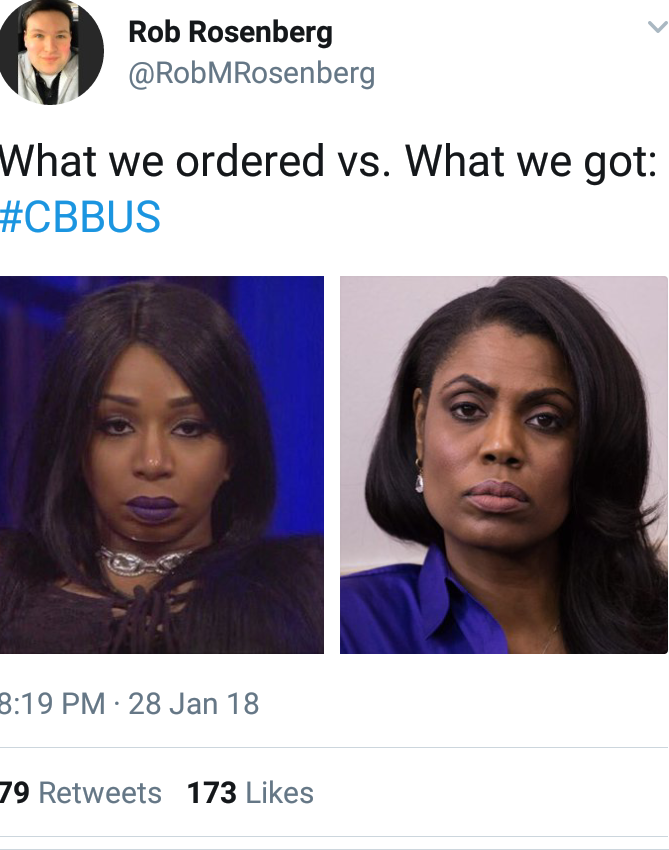
Task: Tap the silver chain necklace in left photo
Action: (x=144, y=561)
